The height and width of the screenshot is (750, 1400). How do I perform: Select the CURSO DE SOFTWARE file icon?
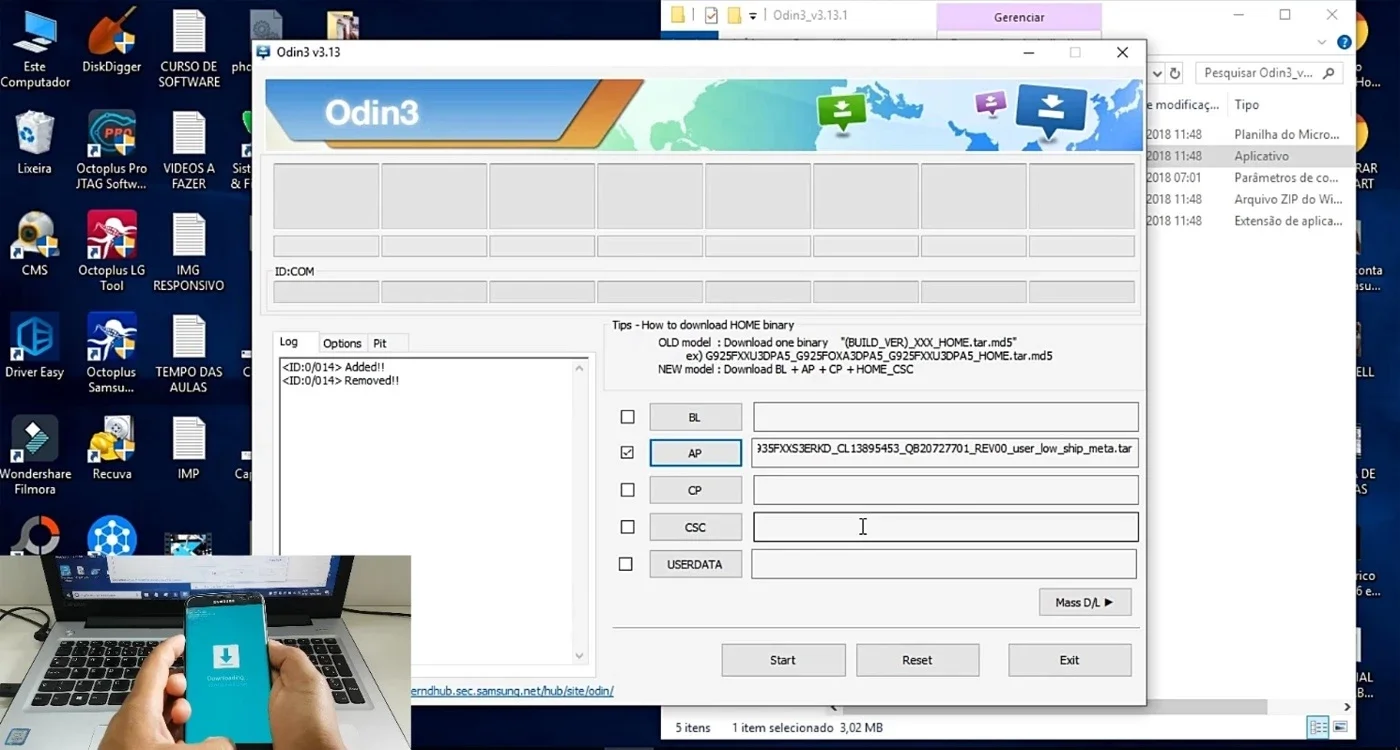point(189,48)
